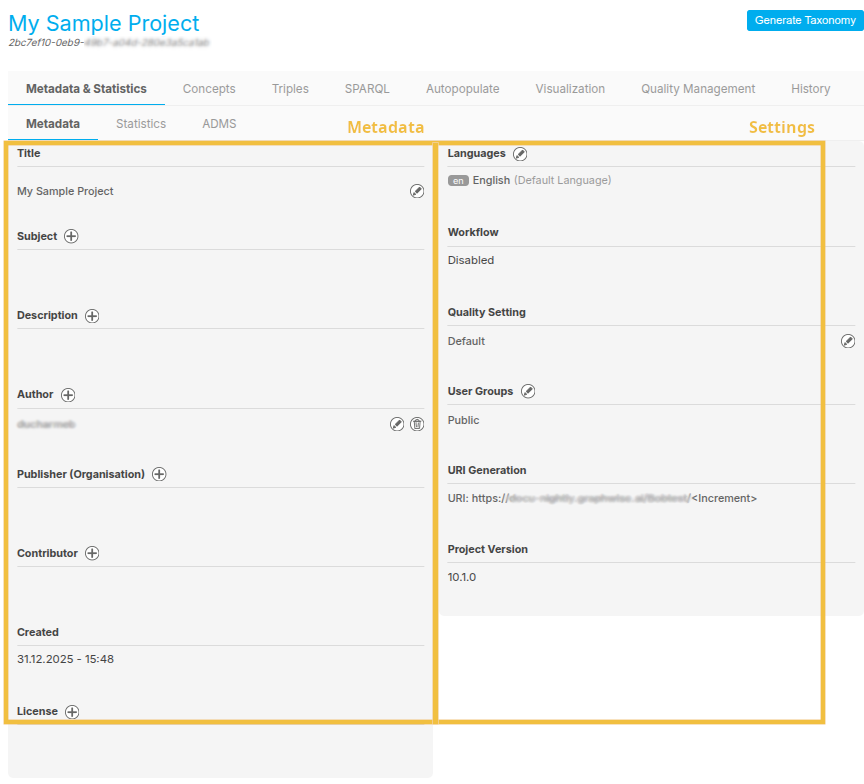Go to the History tab

(x=810, y=89)
